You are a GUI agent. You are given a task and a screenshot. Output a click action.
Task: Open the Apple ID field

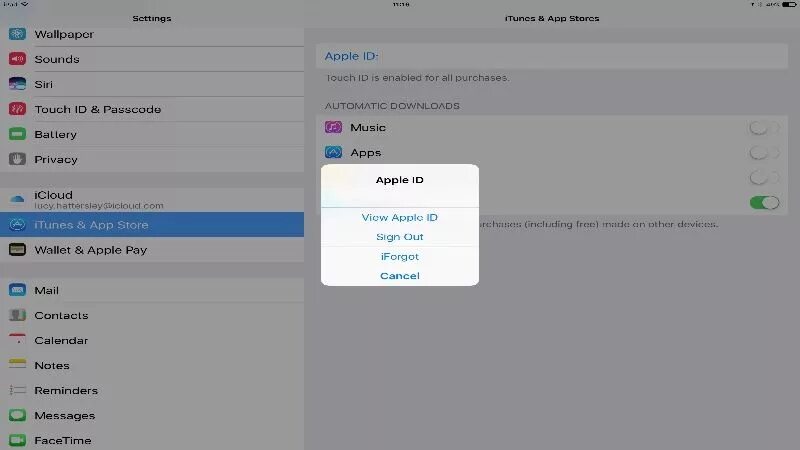552,56
